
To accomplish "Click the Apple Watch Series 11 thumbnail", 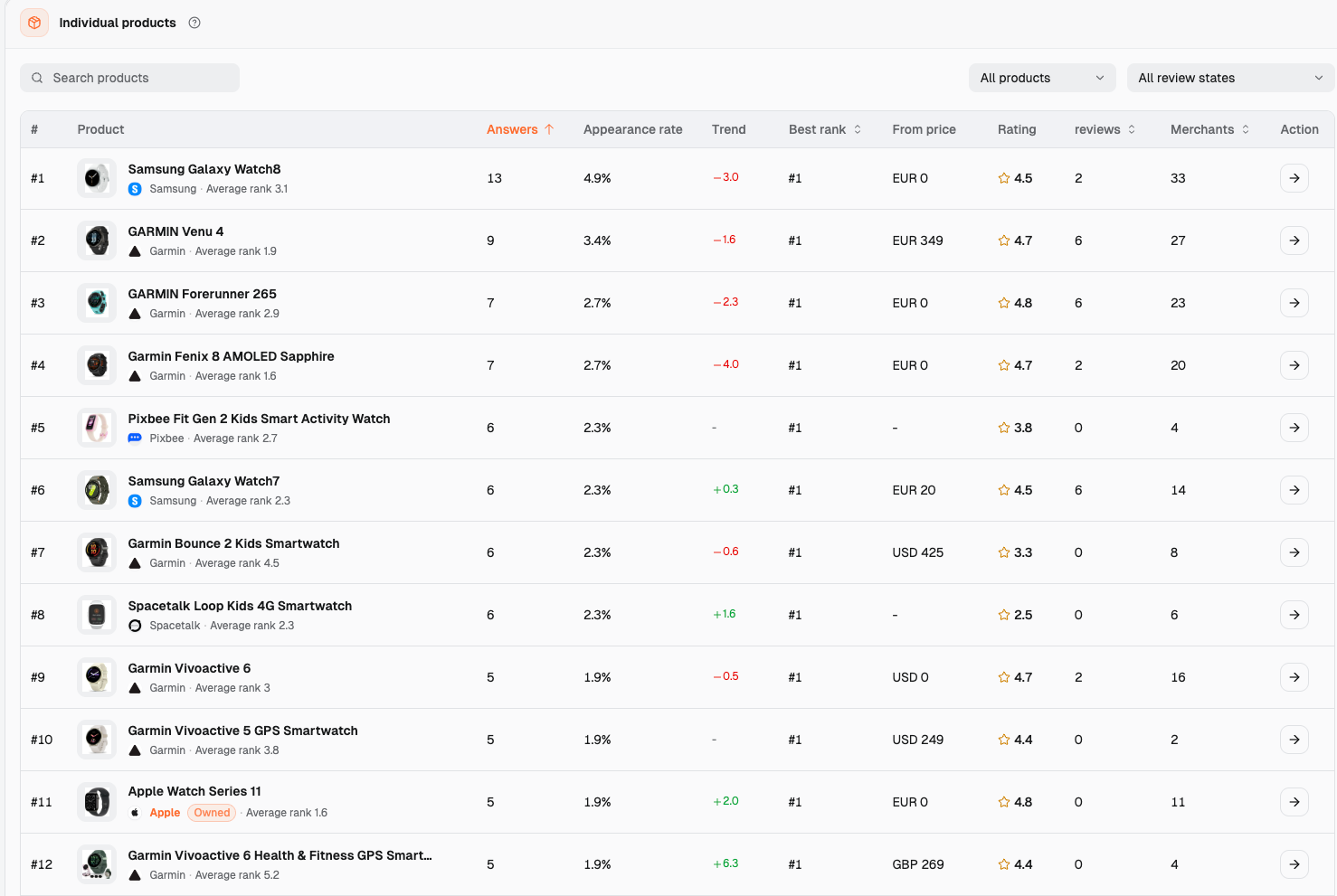I will point(97,802).
